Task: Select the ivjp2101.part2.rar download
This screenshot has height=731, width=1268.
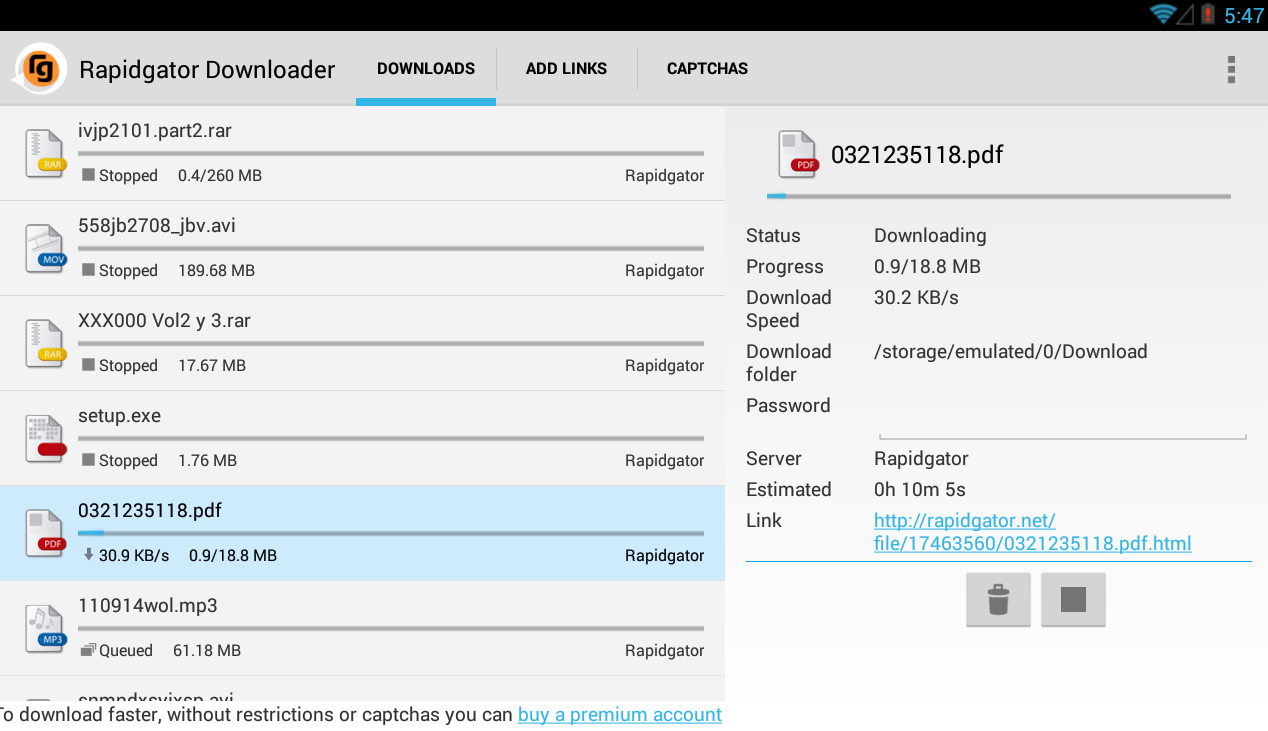Action: pyautogui.click(x=362, y=153)
